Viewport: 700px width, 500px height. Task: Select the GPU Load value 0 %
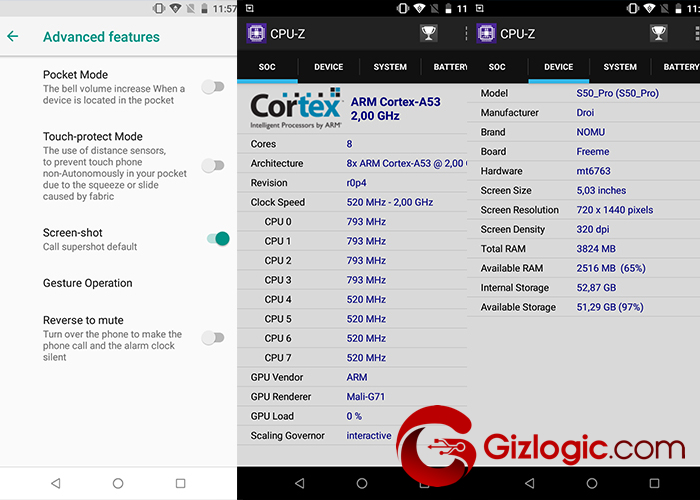coord(354,416)
